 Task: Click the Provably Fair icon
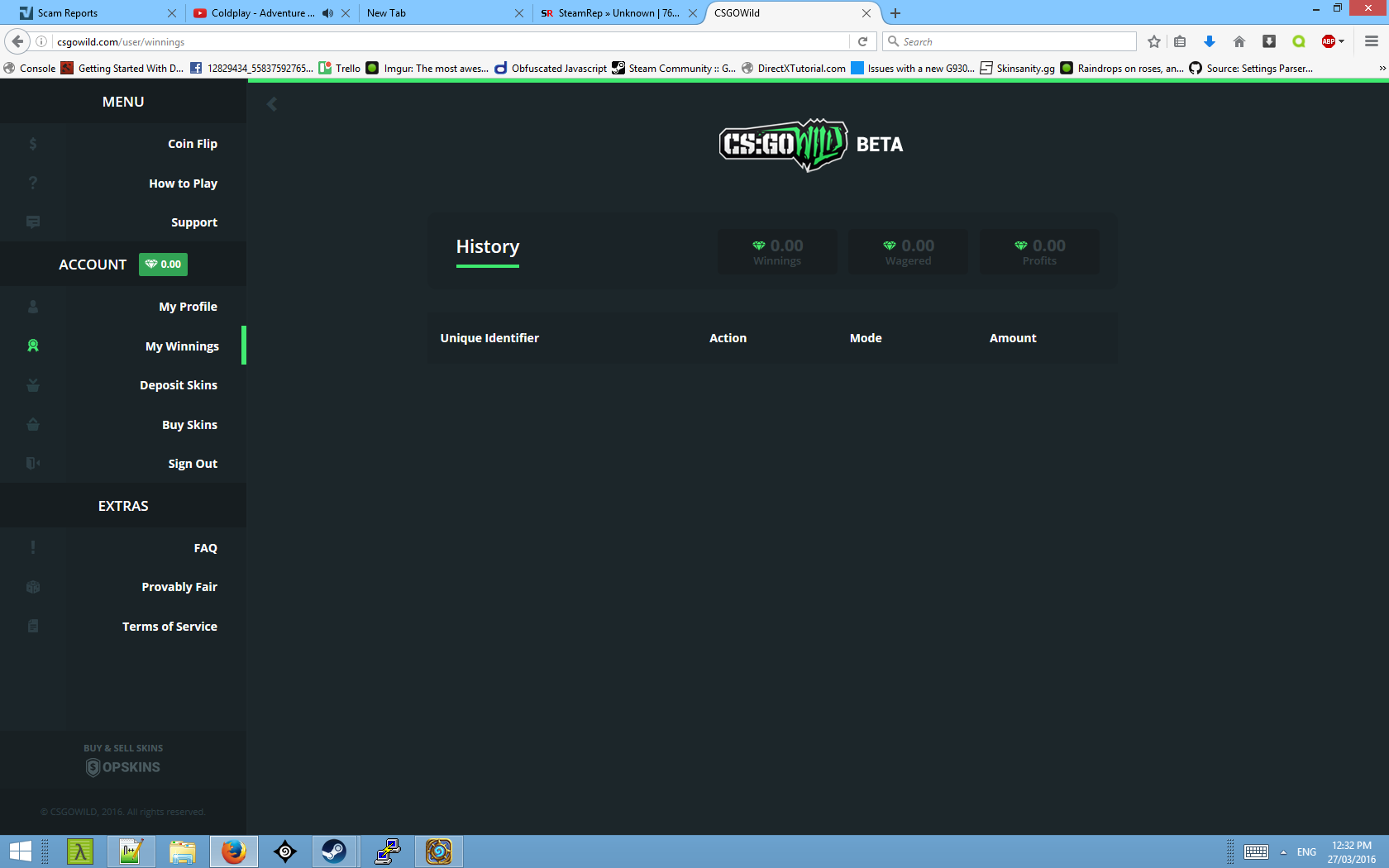[33, 587]
